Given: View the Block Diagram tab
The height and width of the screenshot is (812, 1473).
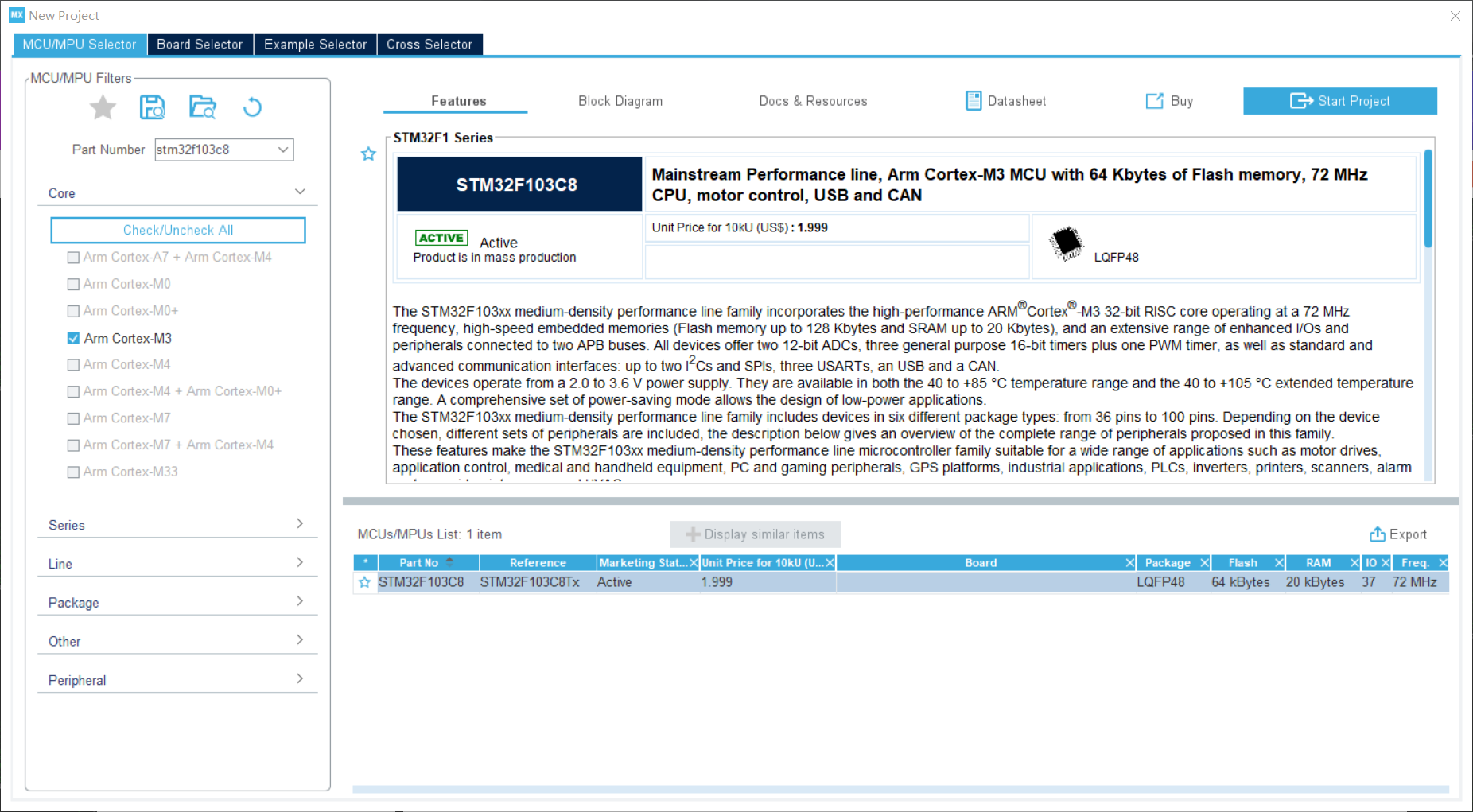Looking at the screenshot, I should [x=620, y=101].
